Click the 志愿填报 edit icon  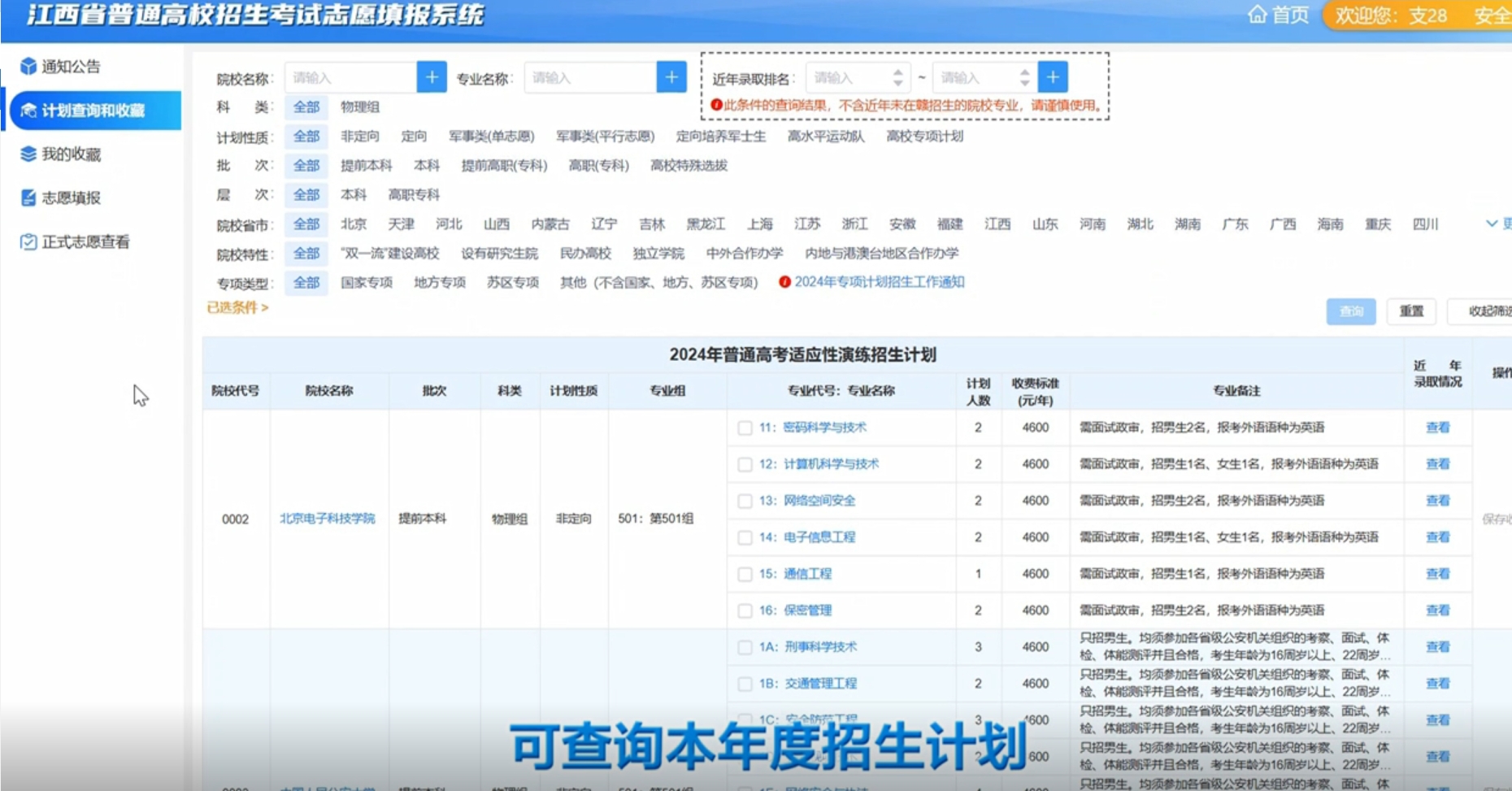pyautogui.click(x=28, y=198)
